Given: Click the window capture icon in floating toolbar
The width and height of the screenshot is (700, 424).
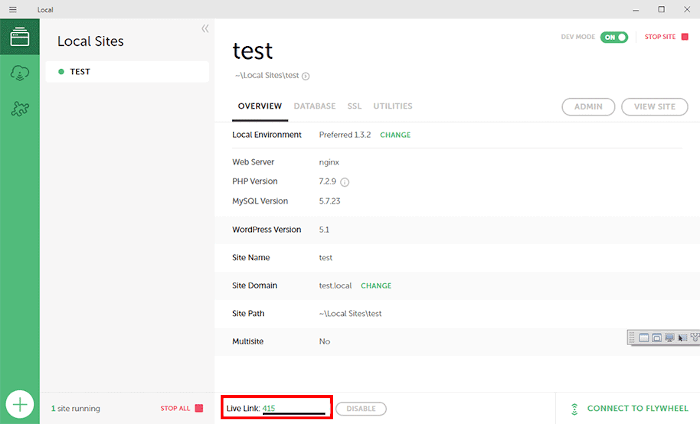Looking at the screenshot, I should click(x=644, y=338).
